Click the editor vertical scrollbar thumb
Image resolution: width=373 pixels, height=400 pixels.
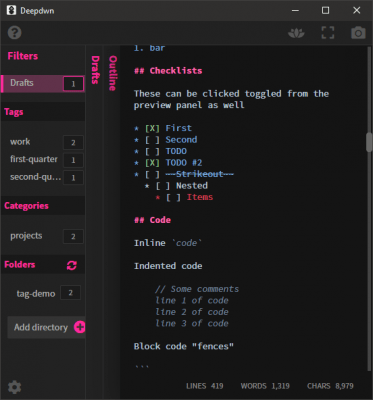coord(369,142)
